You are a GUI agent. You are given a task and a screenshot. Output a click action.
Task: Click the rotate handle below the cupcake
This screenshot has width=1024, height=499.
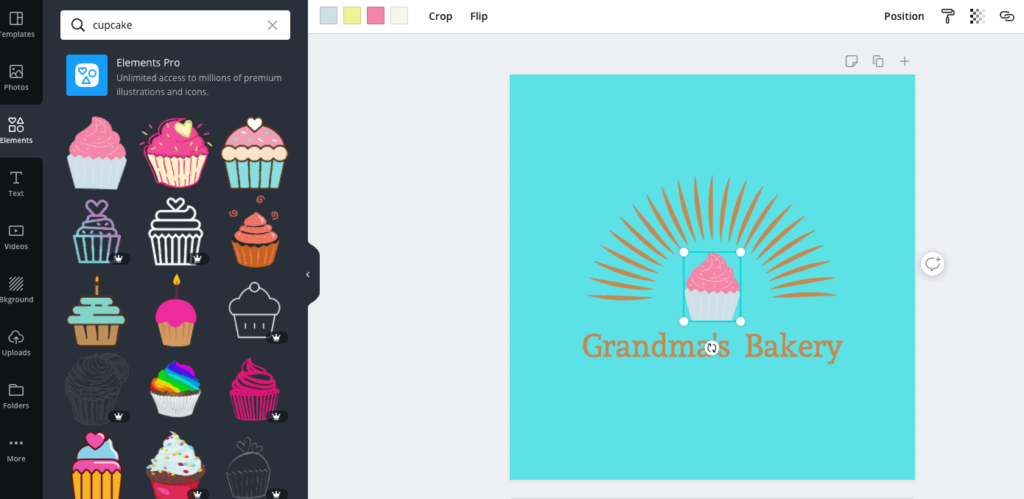point(712,348)
